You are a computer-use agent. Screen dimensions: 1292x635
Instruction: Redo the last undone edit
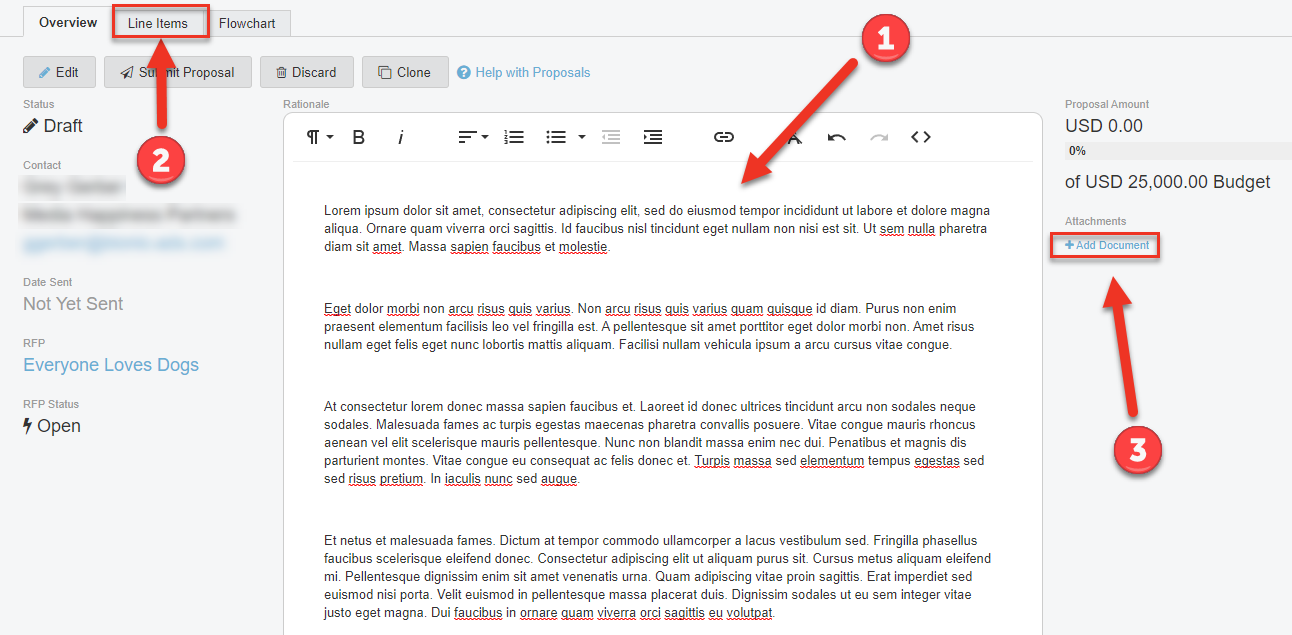click(x=879, y=138)
